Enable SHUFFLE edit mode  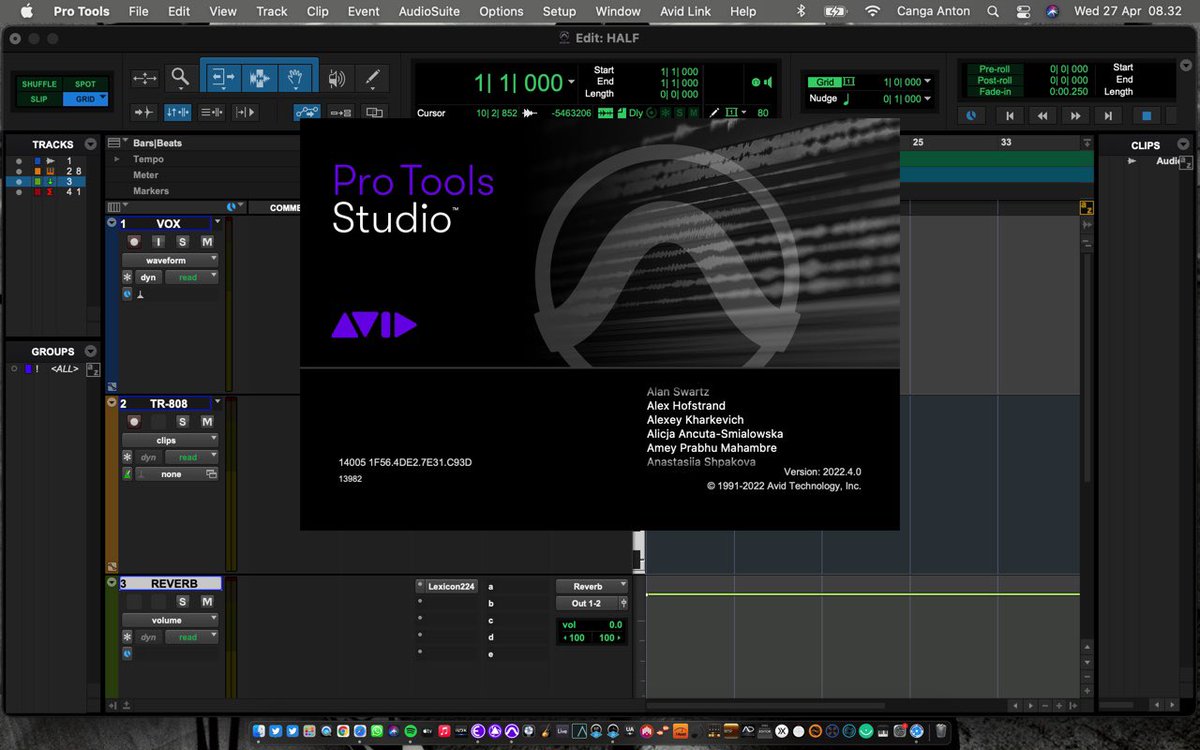(x=40, y=84)
